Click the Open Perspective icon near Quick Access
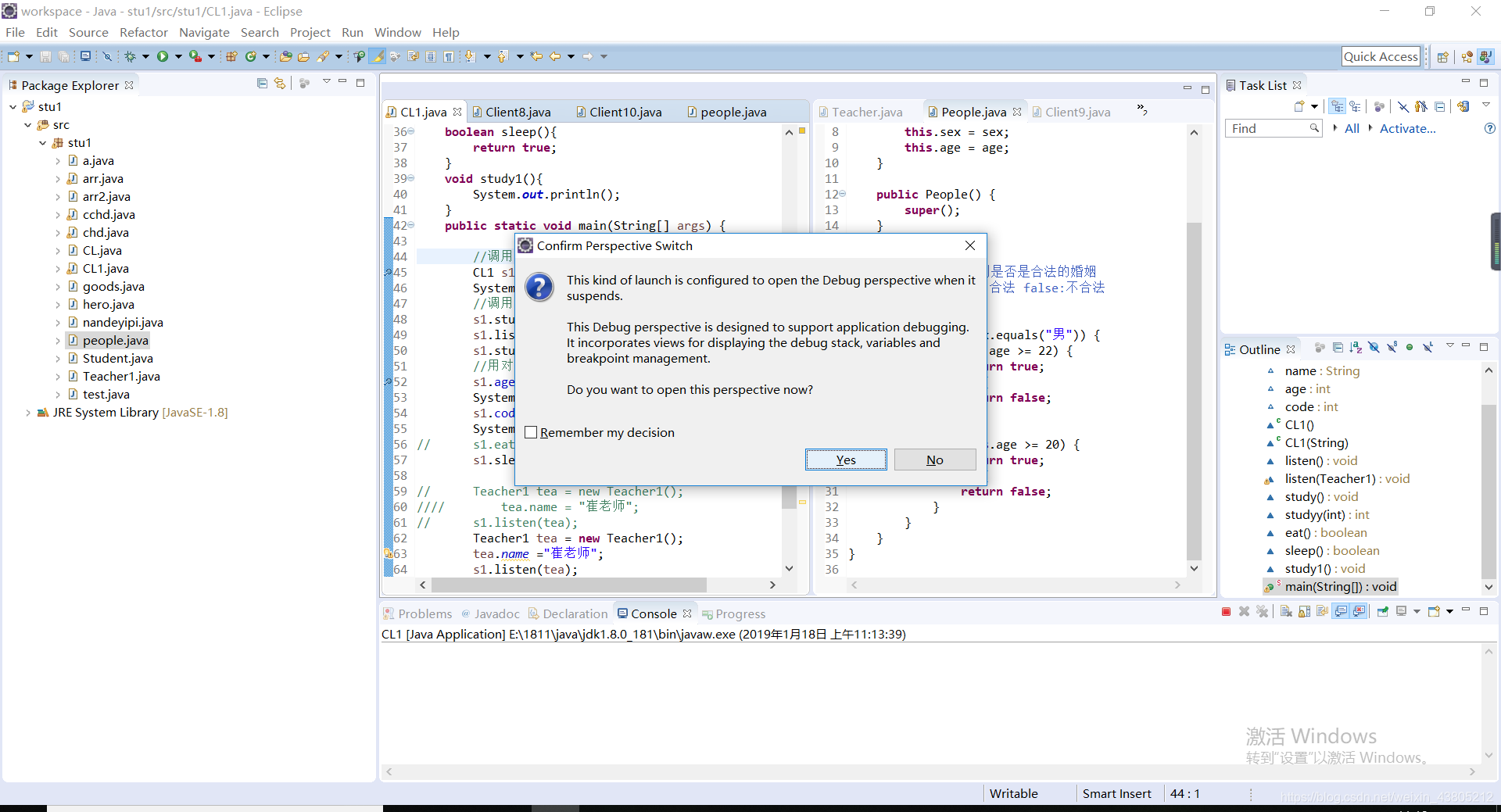Image resolution: width=1501 pixels, height=812 pixels. [1443, 56]
